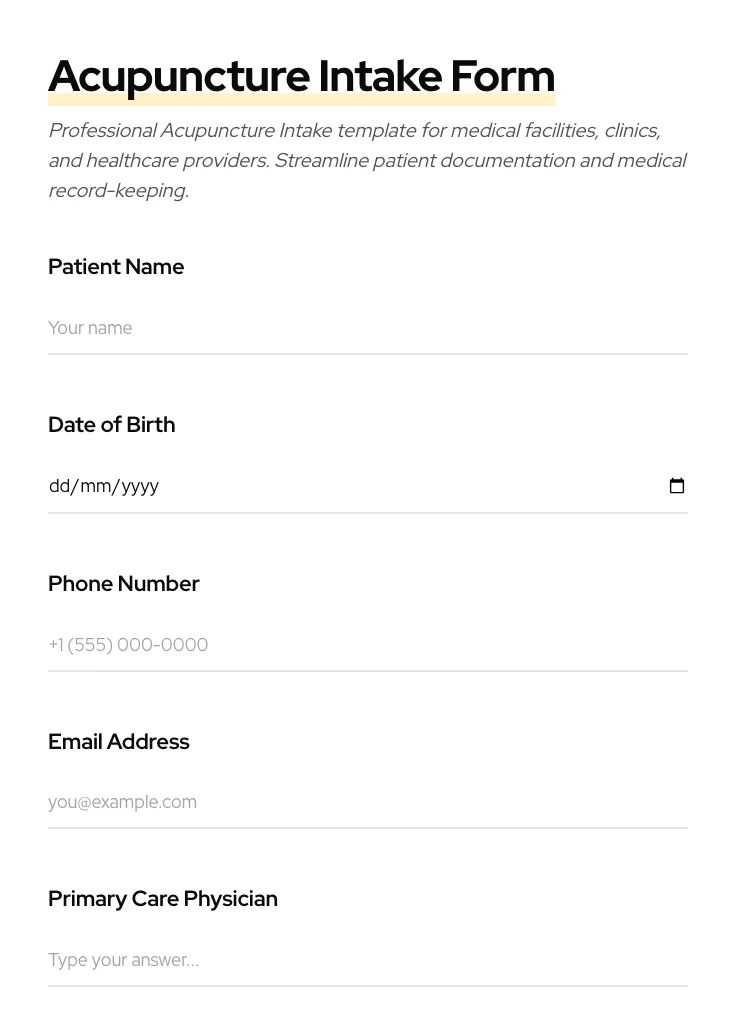Focus the Primary Care Physician answer field
736x1024 pixels.
tap(367, 960)
